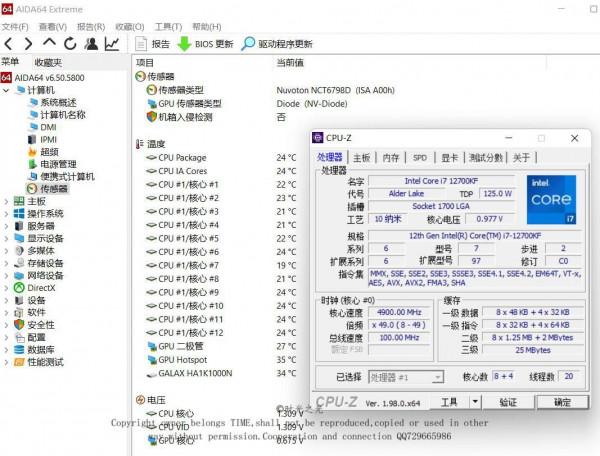
Task: Click the Refresh toolbar icon
Action: 70,44
